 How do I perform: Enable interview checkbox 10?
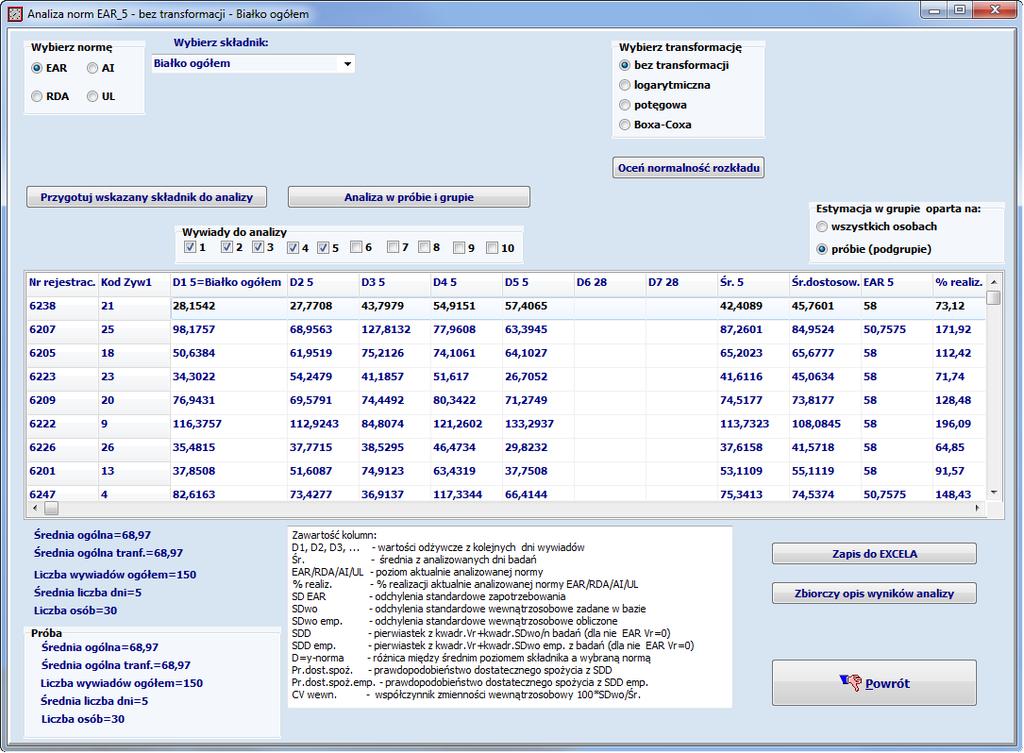pyautogui.click(x=492, y=248)
